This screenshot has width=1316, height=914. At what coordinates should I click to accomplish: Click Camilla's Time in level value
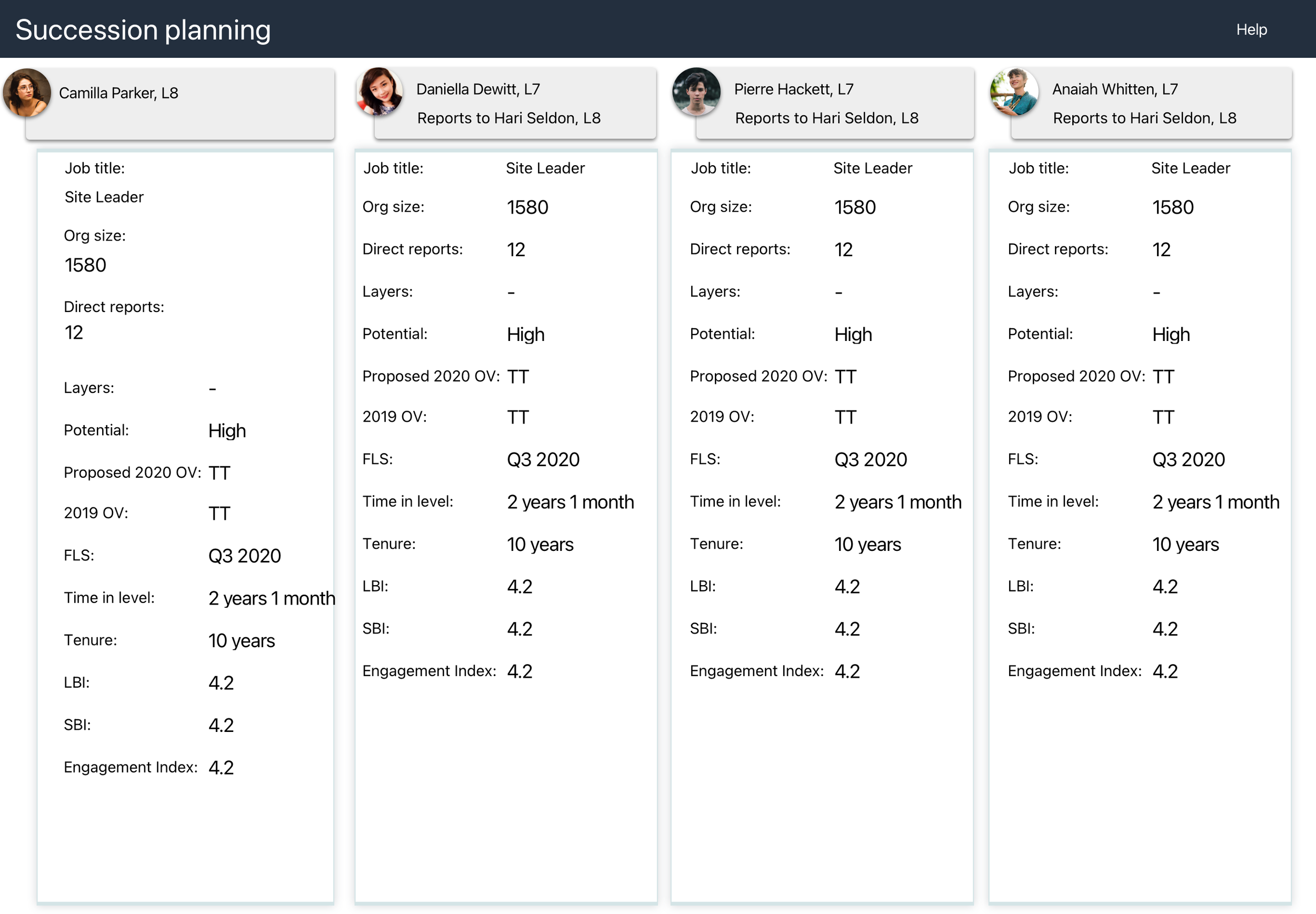[271, 598]
